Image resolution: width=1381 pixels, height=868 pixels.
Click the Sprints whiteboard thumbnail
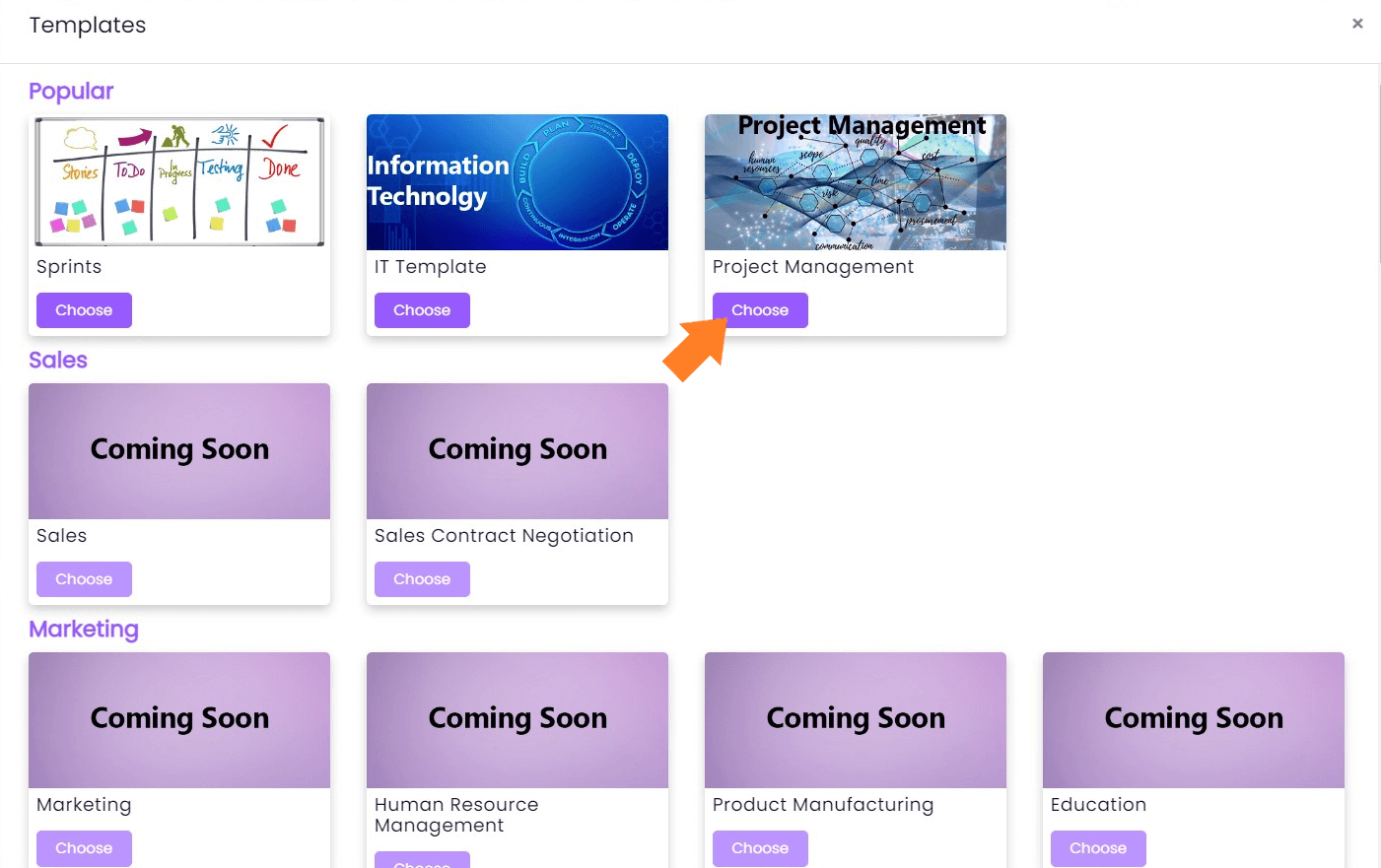[x=179, y=181]
